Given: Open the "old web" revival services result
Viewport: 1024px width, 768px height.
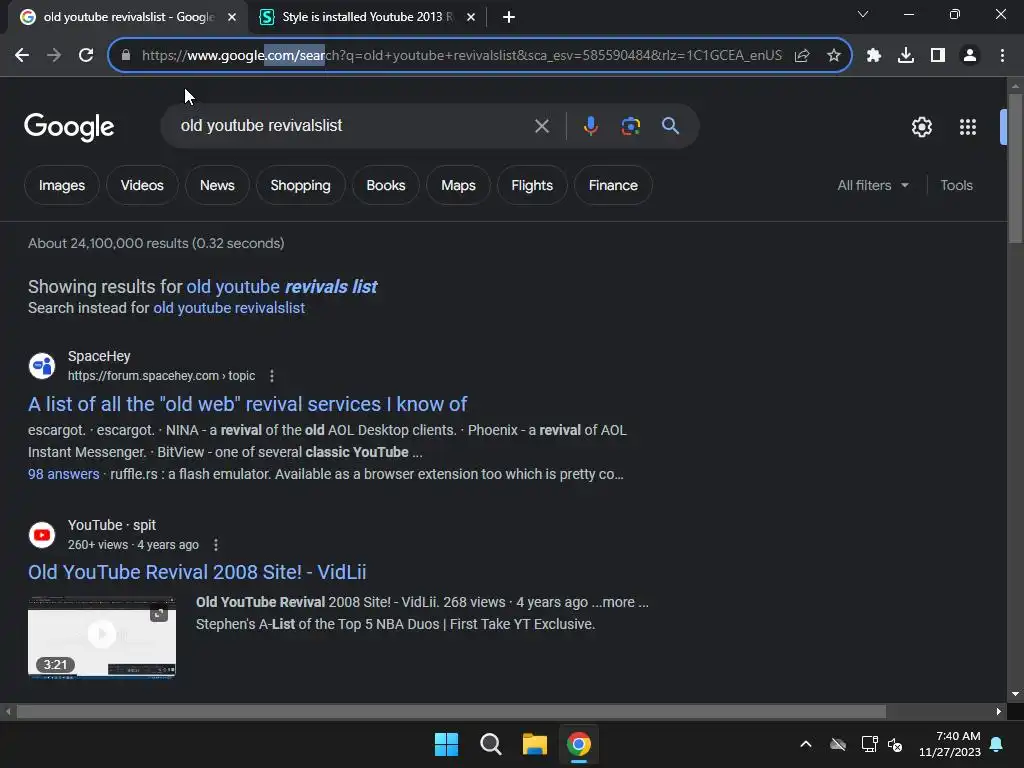Looking at the screenshot, I should tap(247, 404).
